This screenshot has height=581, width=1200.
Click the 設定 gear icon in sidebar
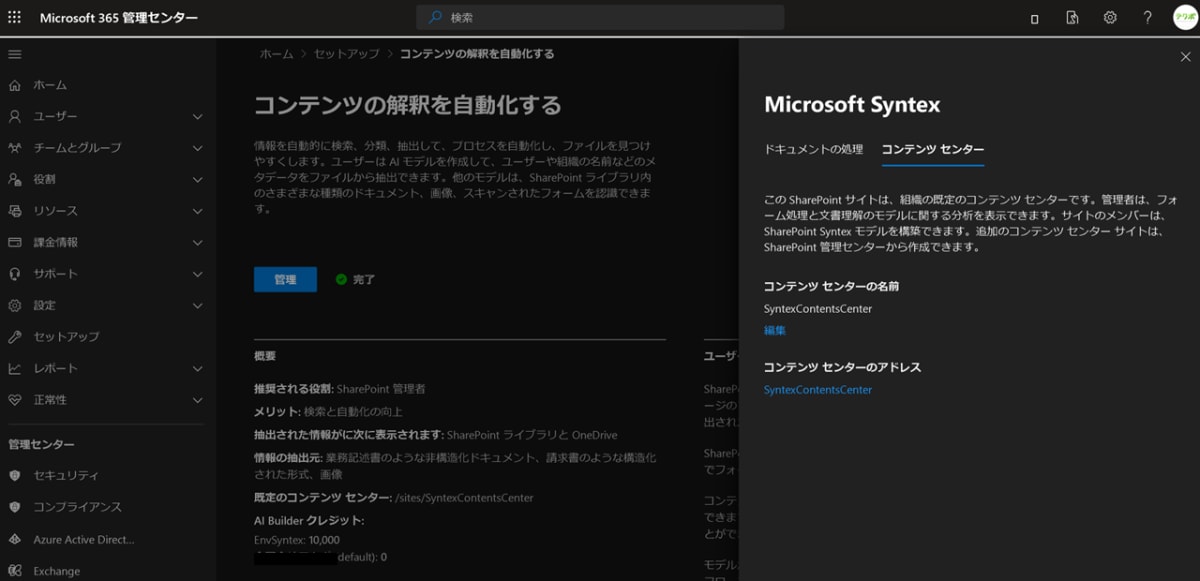pyautogui.click(x=14, y=305)
